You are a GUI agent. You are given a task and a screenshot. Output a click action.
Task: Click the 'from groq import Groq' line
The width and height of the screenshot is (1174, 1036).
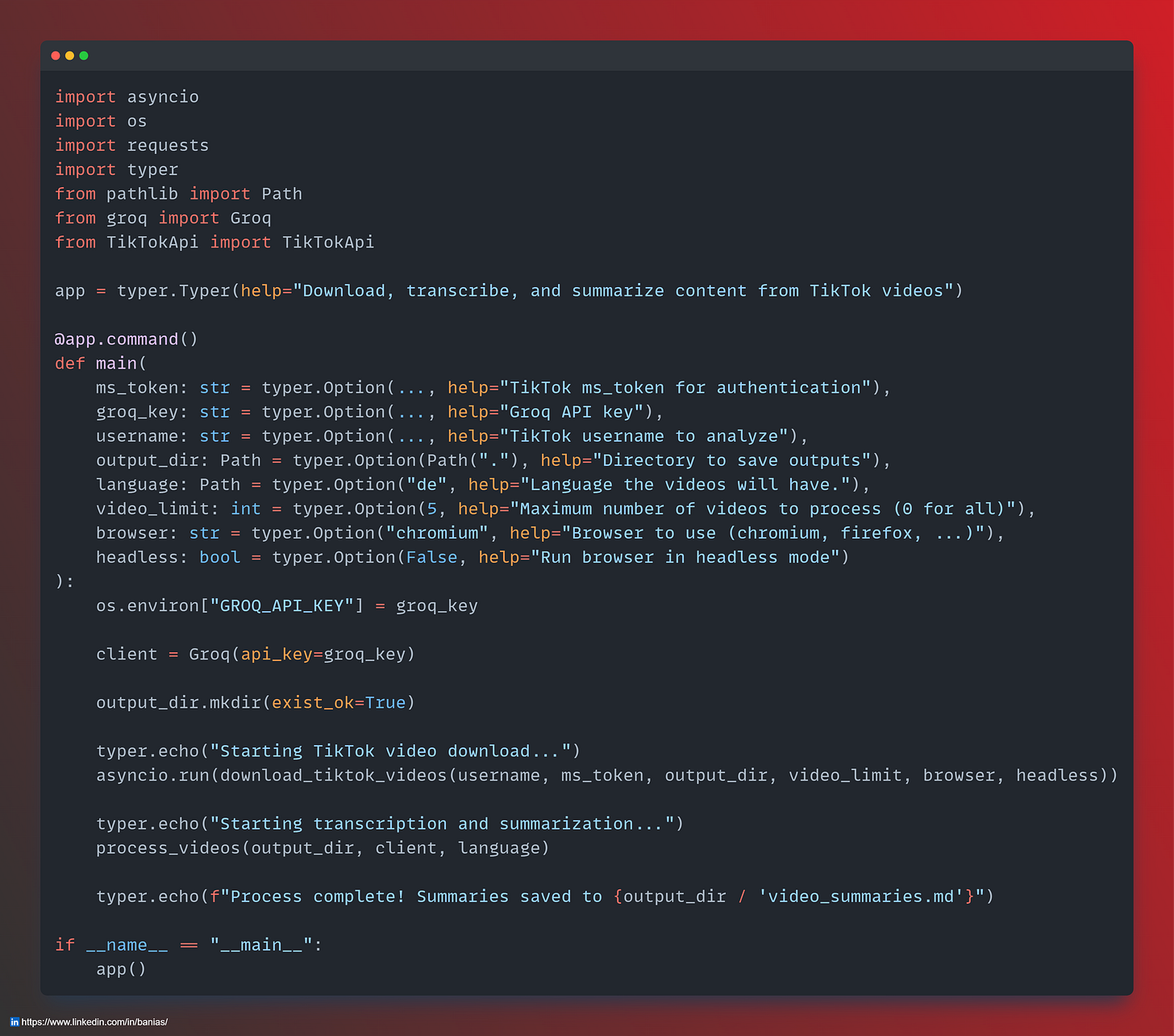coord(163,218)
